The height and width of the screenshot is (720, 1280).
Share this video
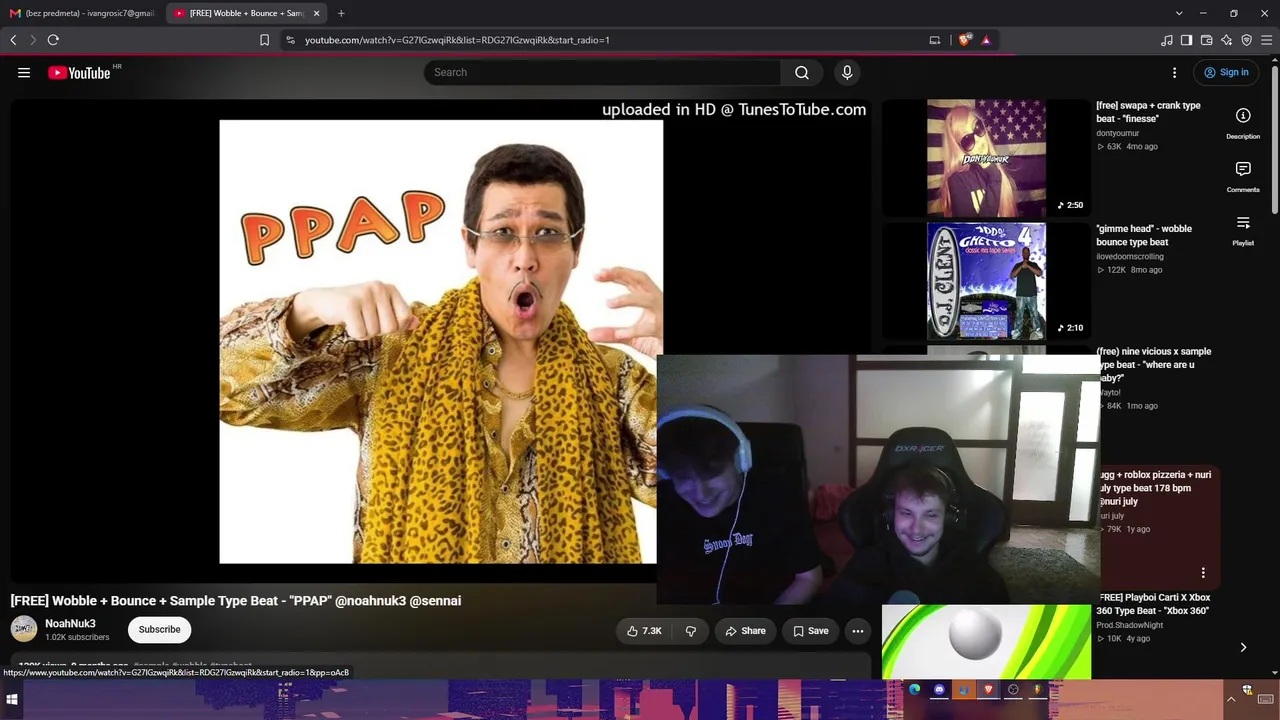(x=745, y=631)
